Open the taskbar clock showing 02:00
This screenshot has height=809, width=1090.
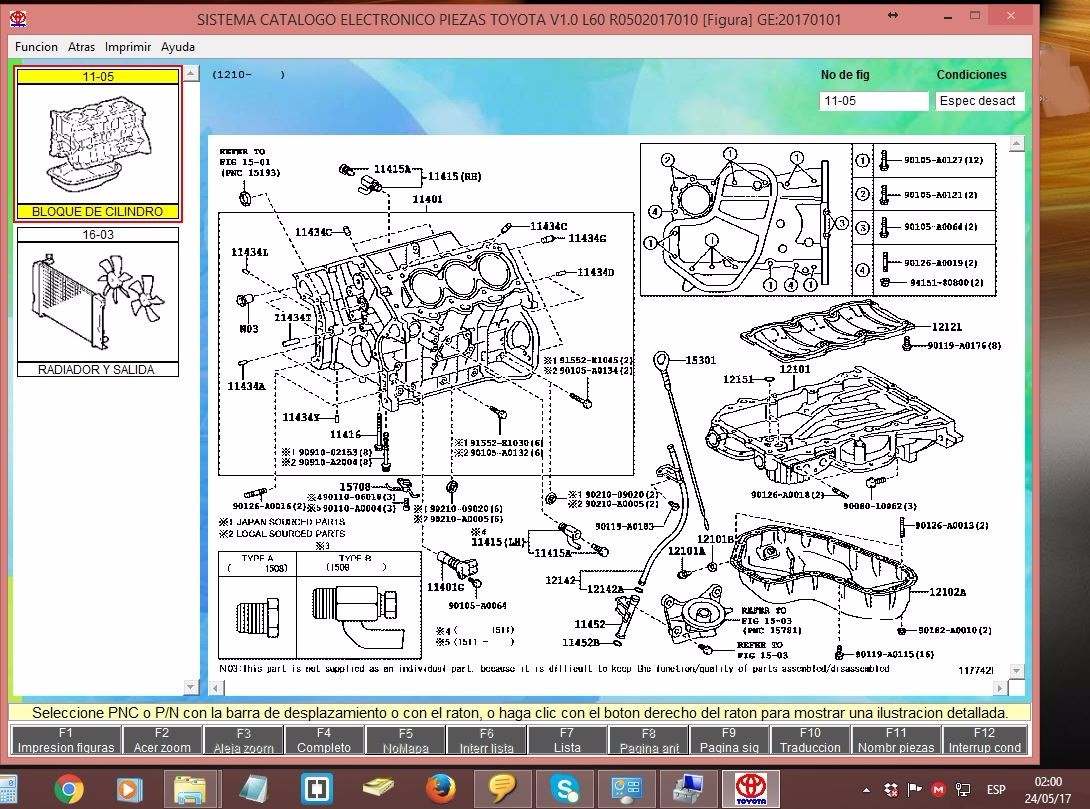click(1048, 790)
